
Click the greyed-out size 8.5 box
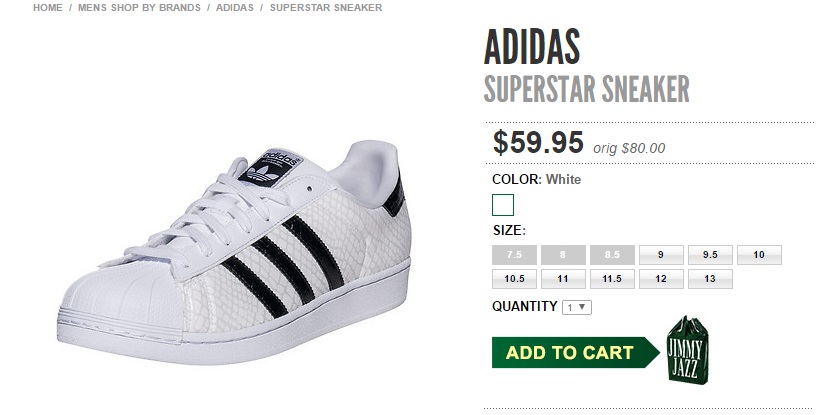[x=612, y=255]
